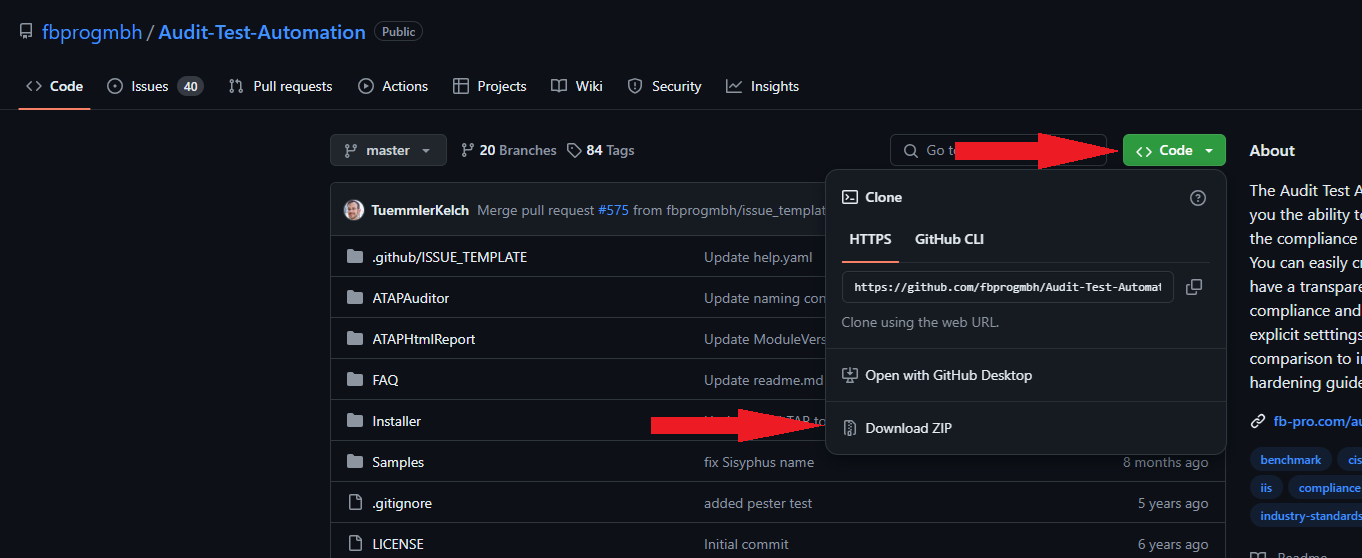Open the fbprogmbh owner link
The width and height of the screenshot is (1362, 558).
92,32
